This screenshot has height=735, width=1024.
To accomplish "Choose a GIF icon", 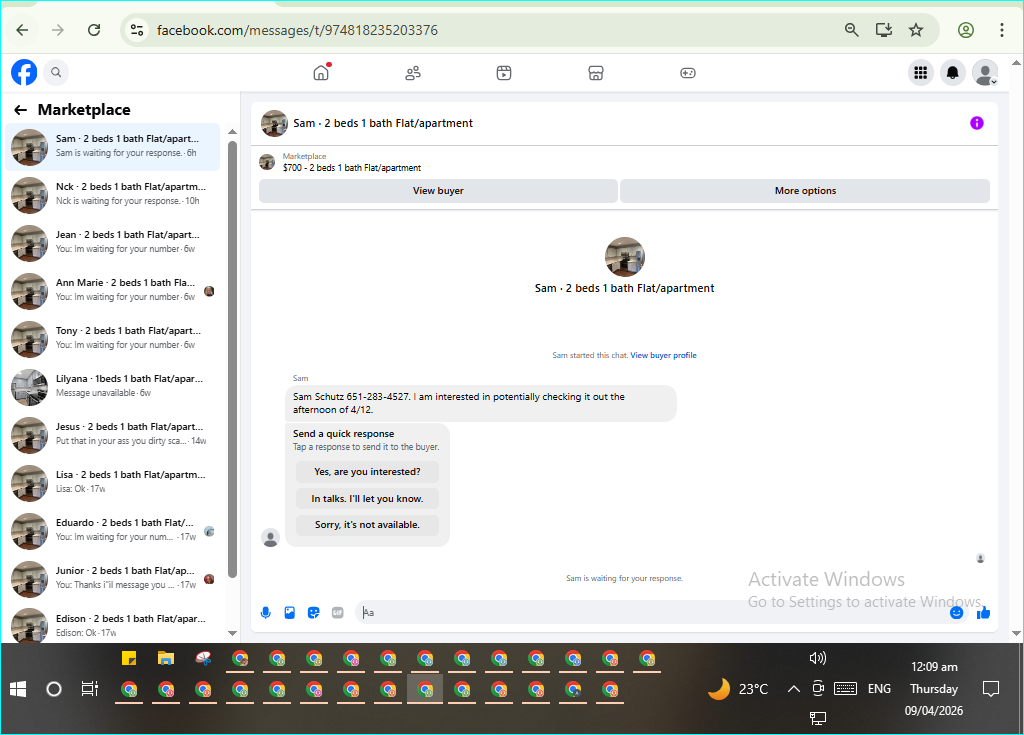I will coord(338,612).
